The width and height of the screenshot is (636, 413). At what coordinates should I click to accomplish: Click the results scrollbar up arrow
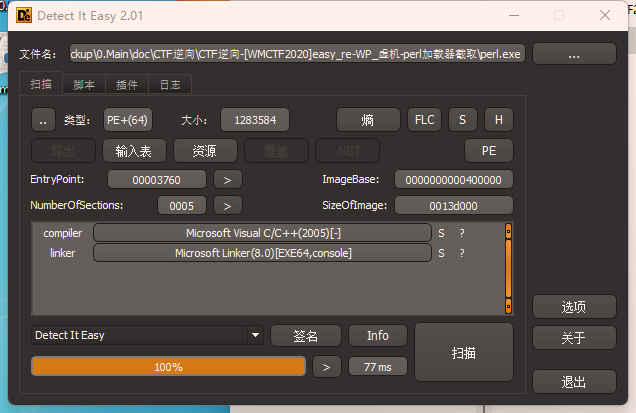pos(508,231)
